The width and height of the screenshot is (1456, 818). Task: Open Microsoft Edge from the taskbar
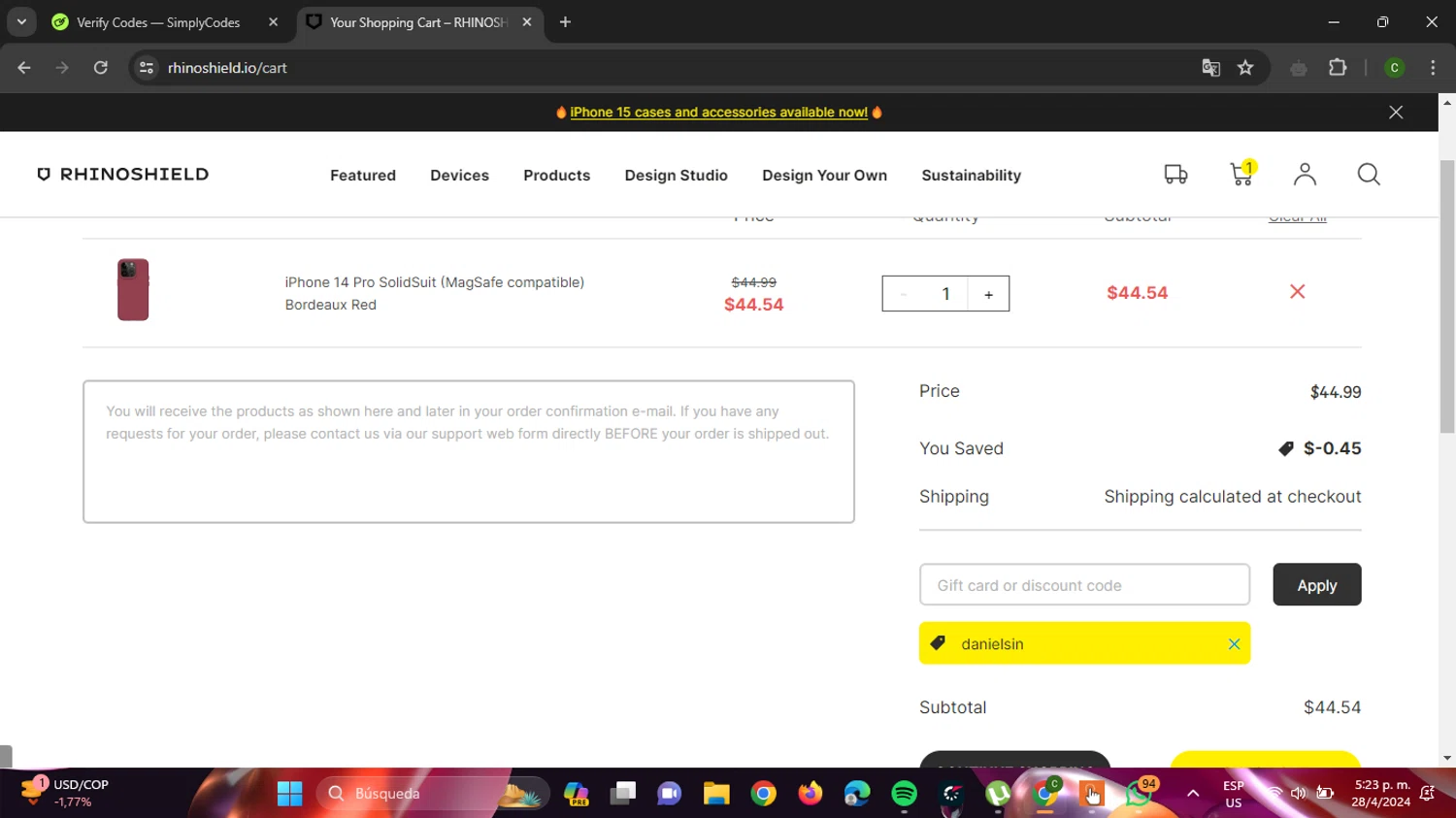tap(857, 794)
